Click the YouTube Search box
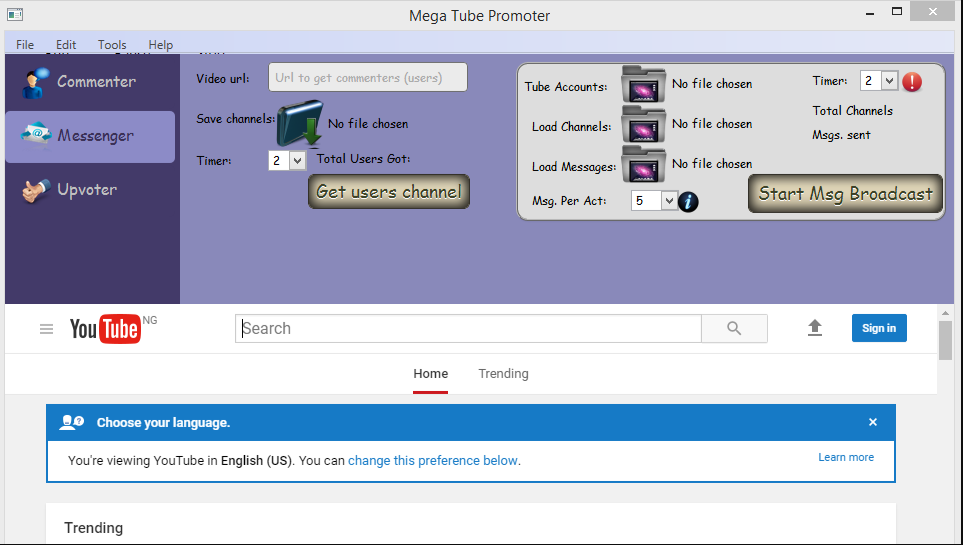Image resolution: width=963 pixels, height=545 pixels. [x=468, y=329]
